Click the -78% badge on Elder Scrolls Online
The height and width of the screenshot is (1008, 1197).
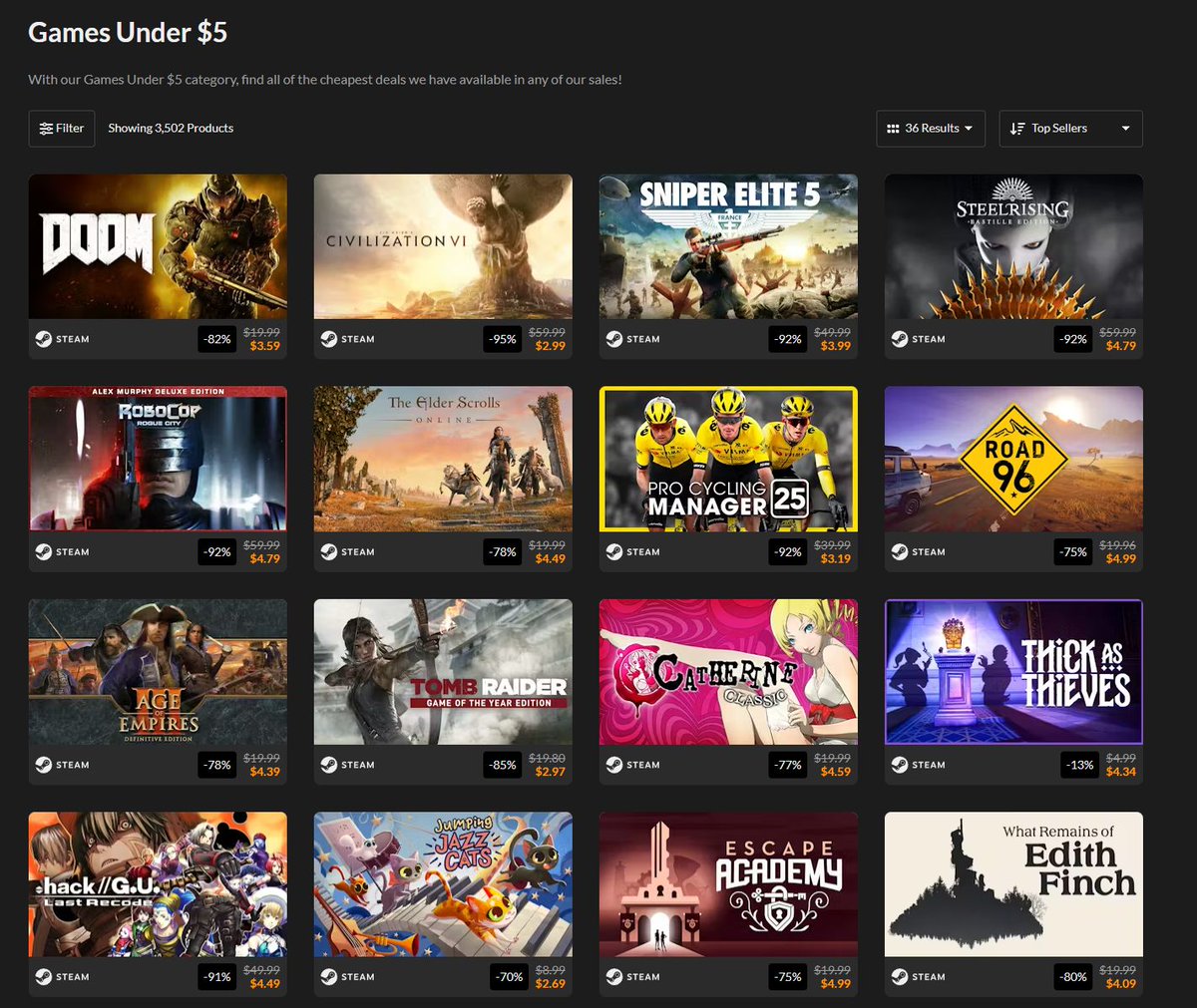503,551
